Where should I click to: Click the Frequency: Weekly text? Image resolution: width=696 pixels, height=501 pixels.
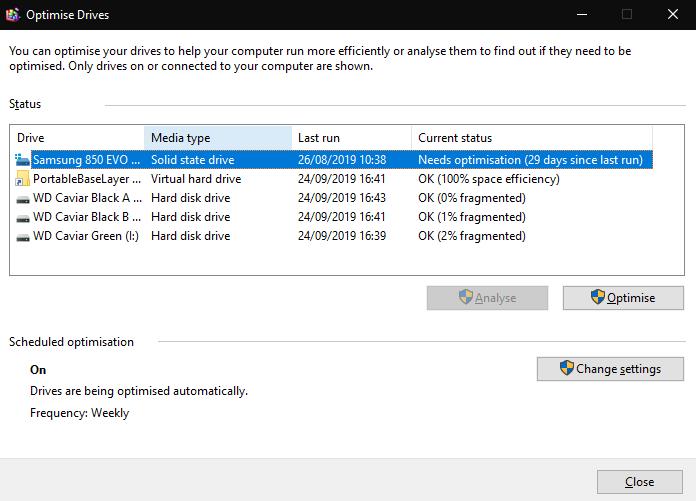pos(79,413)
